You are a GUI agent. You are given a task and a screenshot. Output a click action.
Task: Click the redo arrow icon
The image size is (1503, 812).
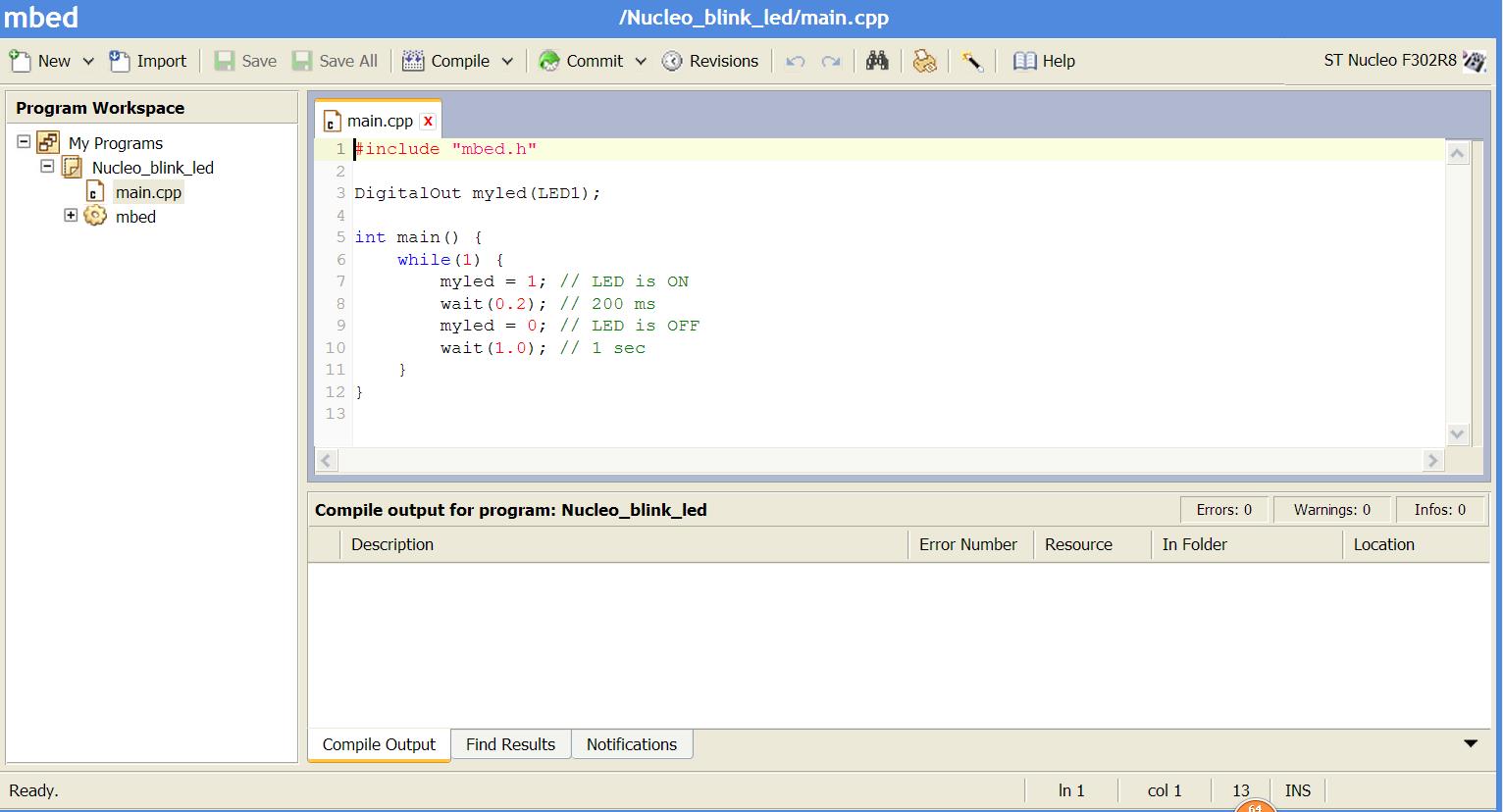coord(831,61)
